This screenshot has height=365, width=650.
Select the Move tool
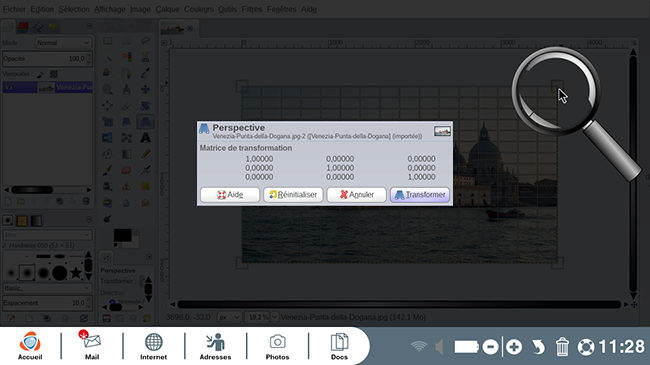pyautogui.click(x=145, y=89)
